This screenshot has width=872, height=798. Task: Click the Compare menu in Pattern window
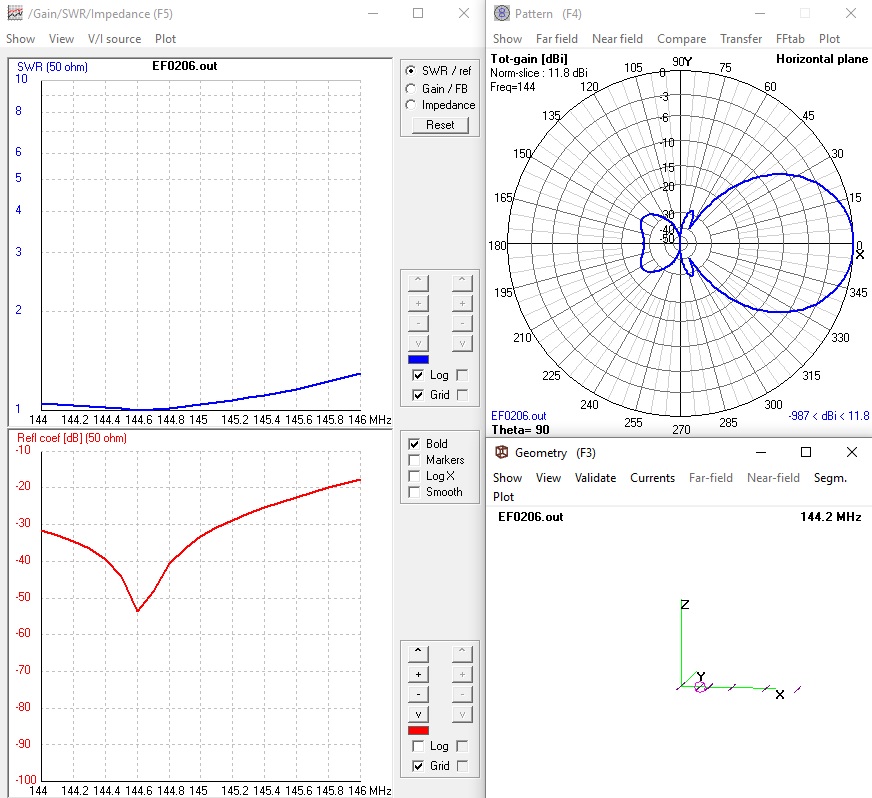681,39
